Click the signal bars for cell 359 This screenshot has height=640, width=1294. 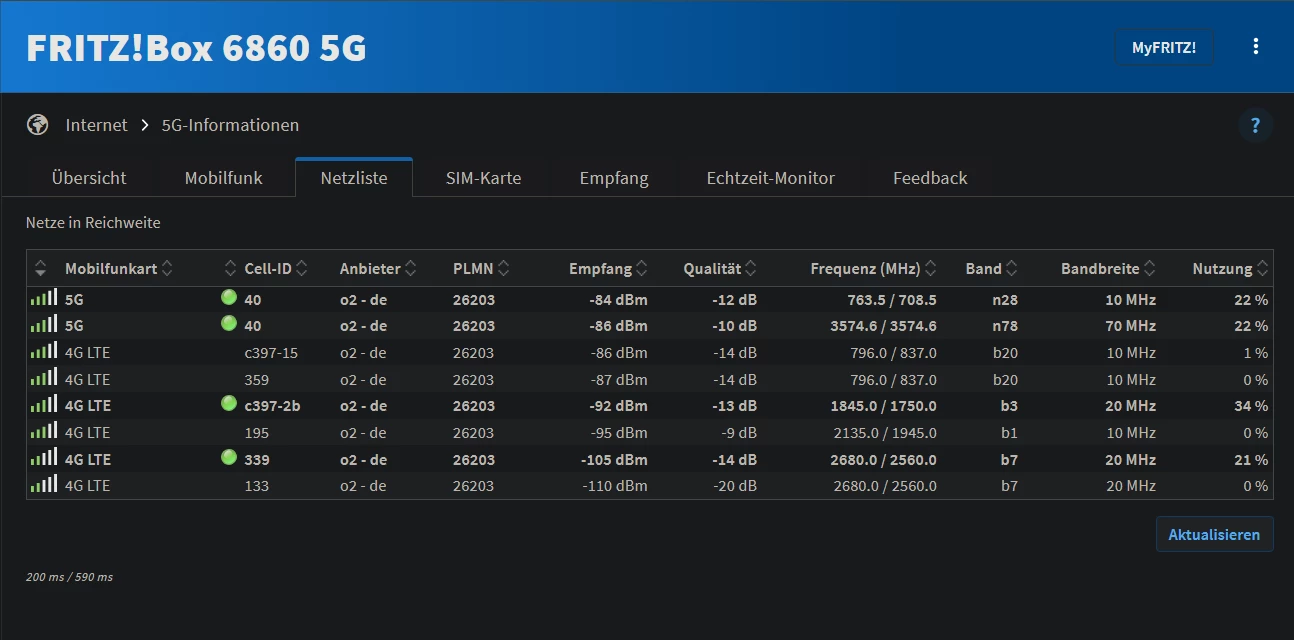click(x=44, y=378)
